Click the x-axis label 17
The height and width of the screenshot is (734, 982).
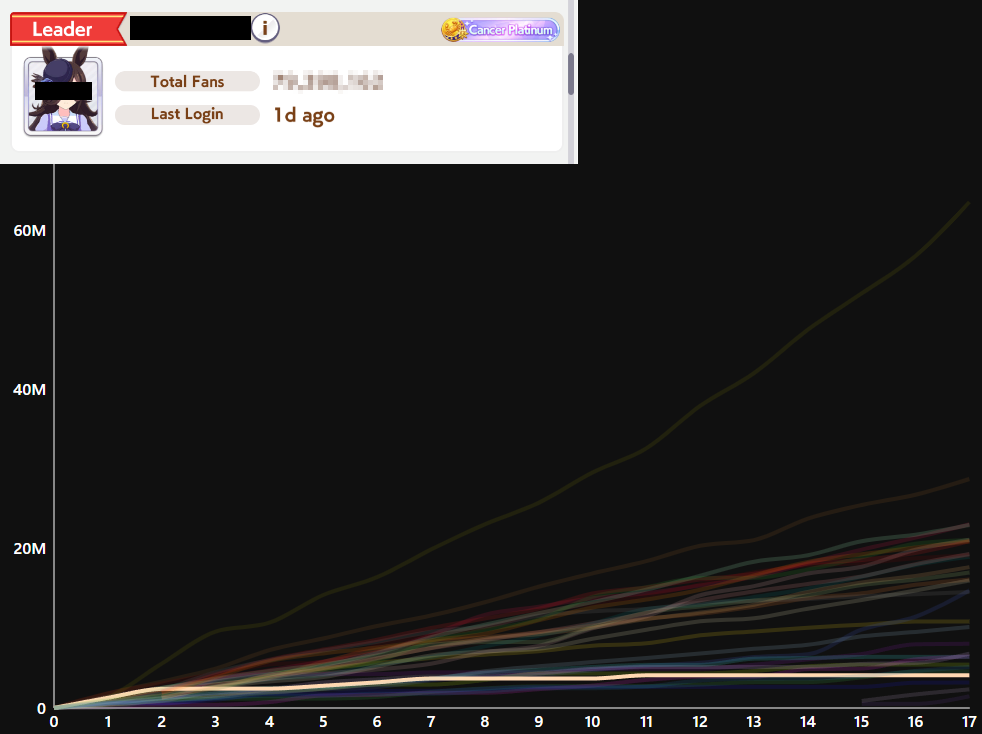click(969, 721)
